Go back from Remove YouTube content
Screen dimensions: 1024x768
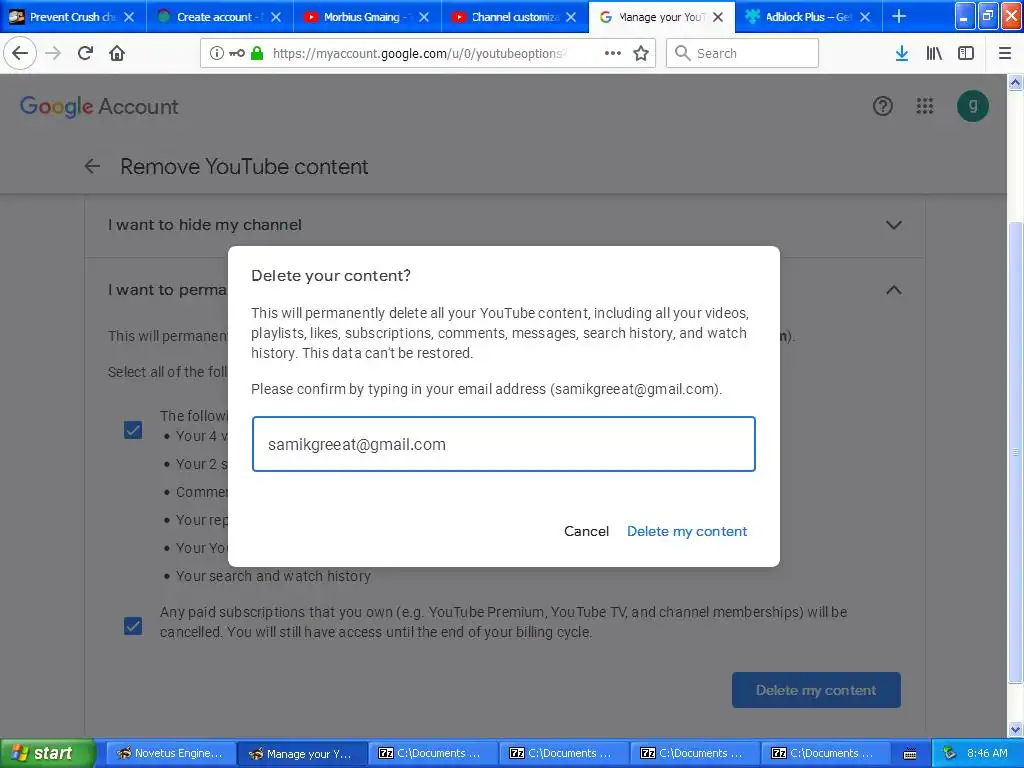pyautogui.click(x=92, y=167)
